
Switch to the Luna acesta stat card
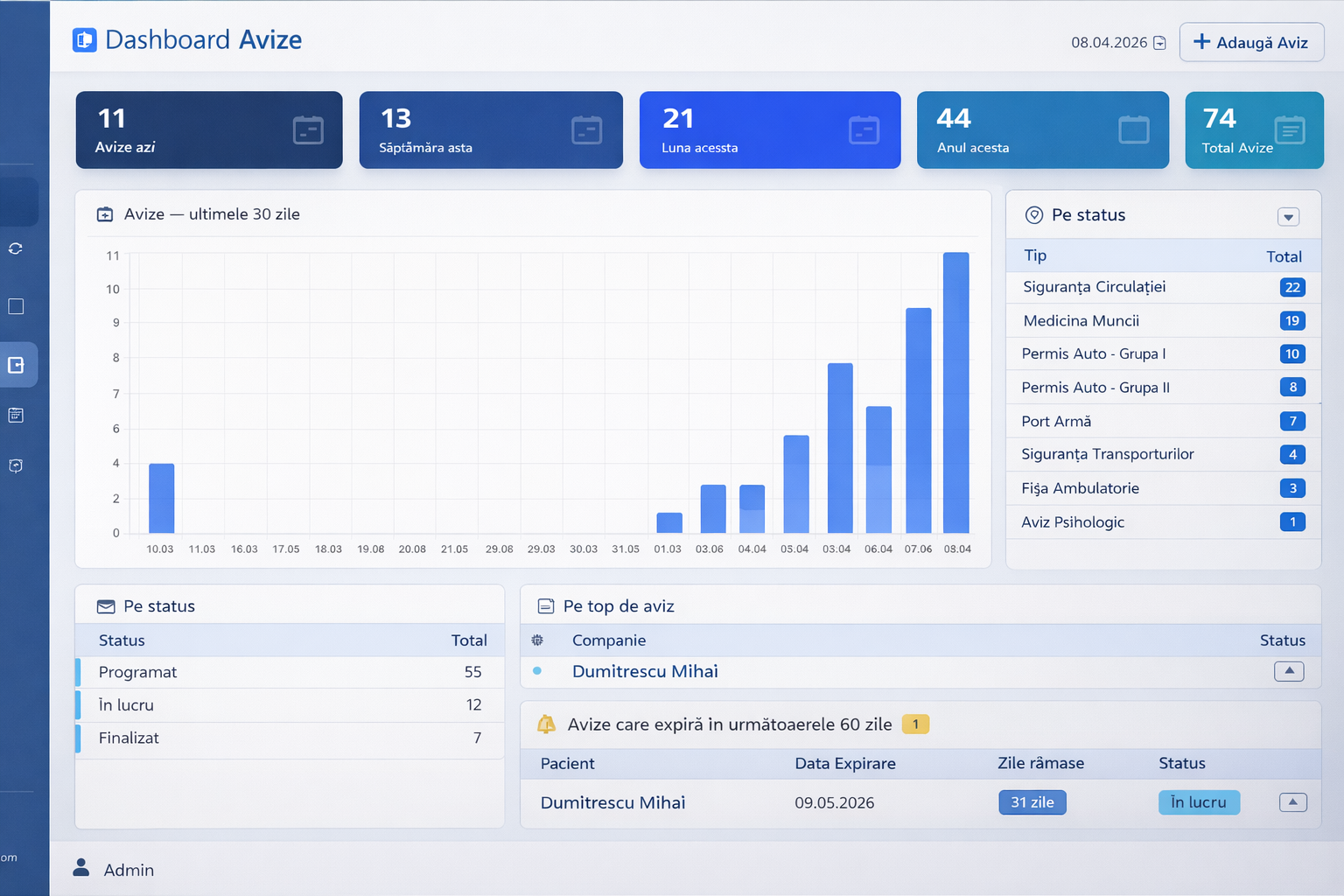pyautogui.click(x=770, y=129)
